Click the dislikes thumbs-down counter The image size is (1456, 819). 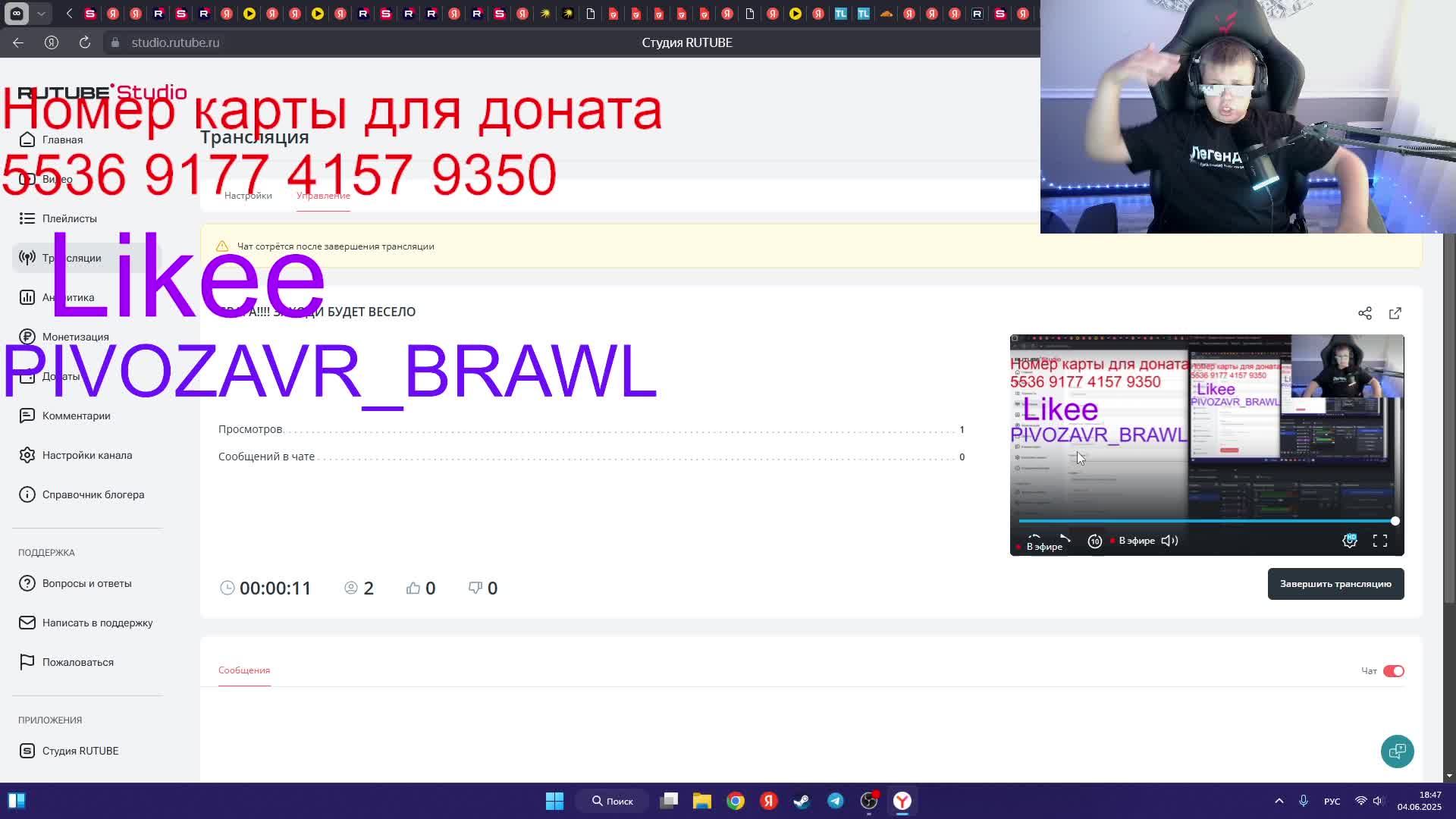483,588
